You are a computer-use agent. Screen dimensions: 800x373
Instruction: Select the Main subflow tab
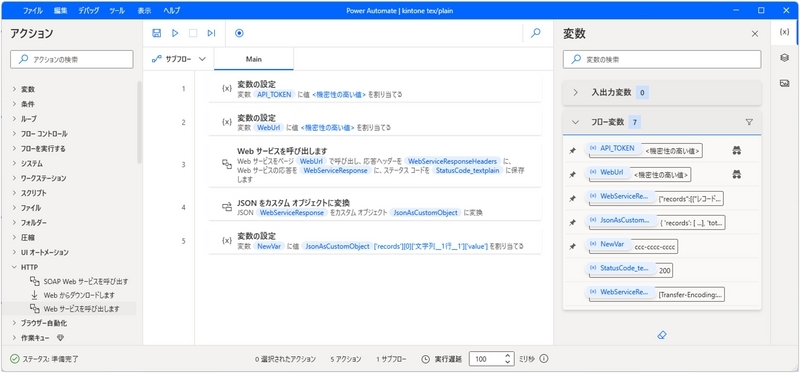tap(254, 59)
